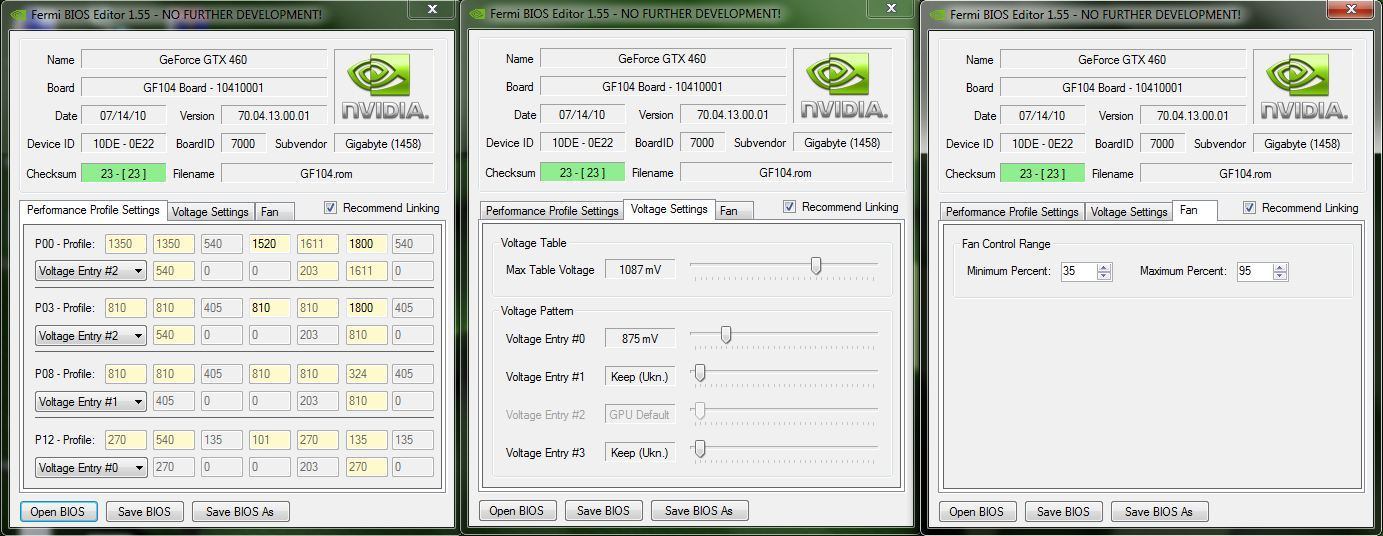
Task: Toggle Recommend Linking in the middle window
Action: (790, 207)
